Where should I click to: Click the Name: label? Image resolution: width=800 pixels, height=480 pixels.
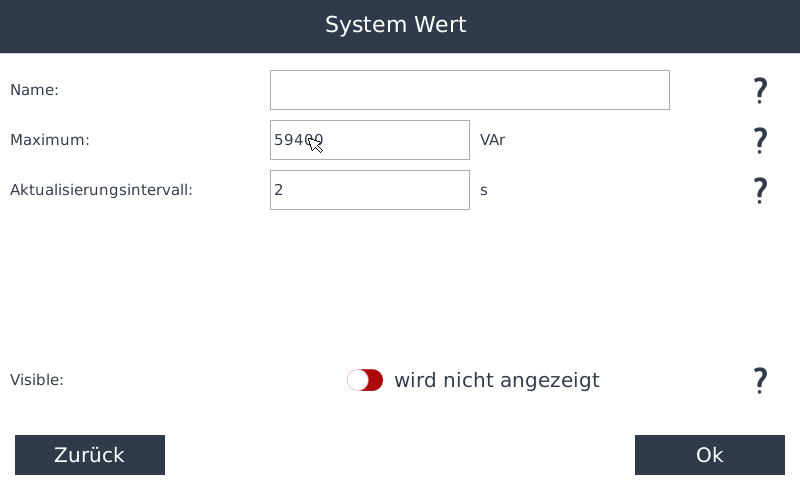click(x=34, y=90)
